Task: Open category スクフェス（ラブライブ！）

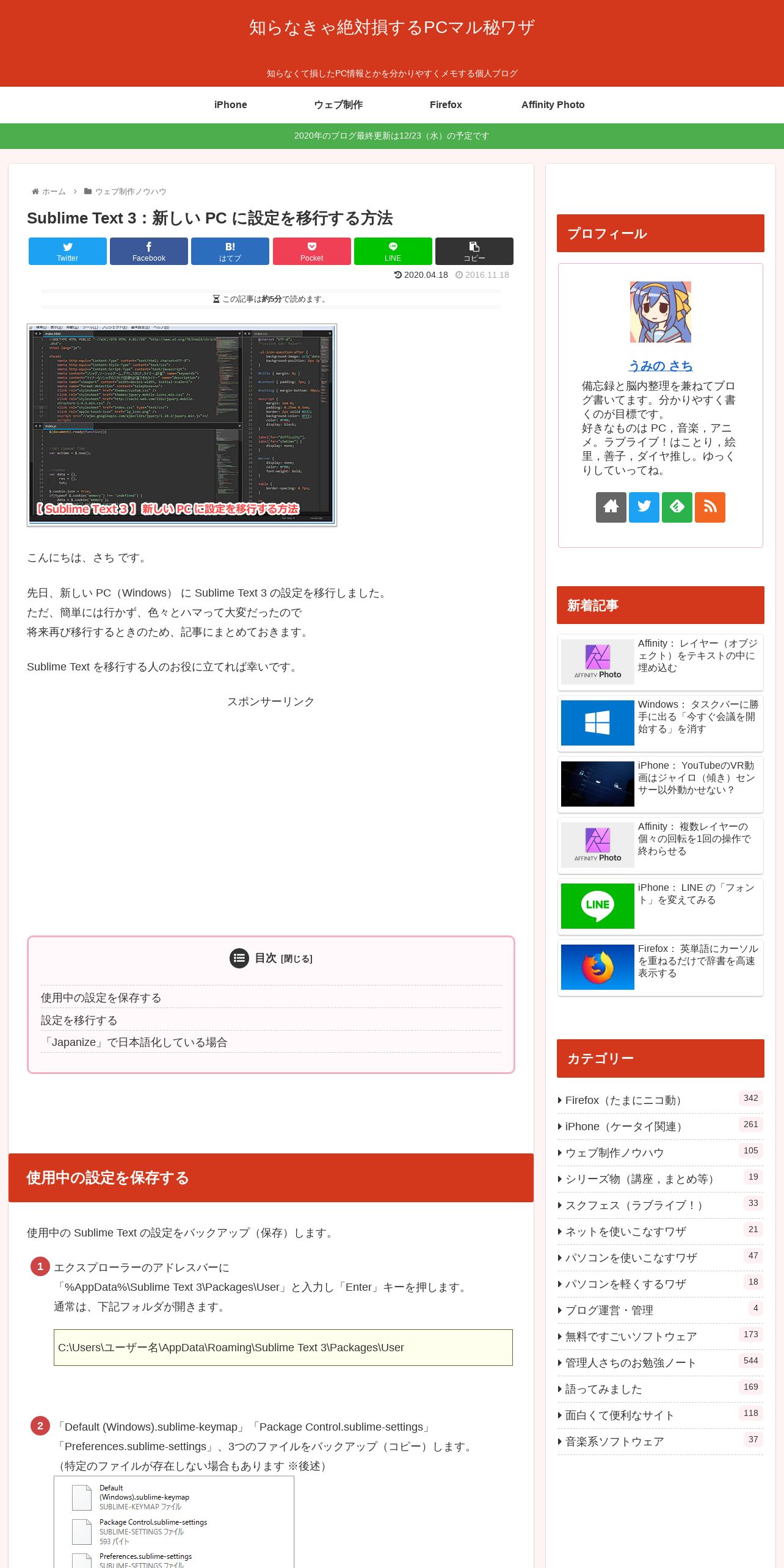Action: [661, 1205]
